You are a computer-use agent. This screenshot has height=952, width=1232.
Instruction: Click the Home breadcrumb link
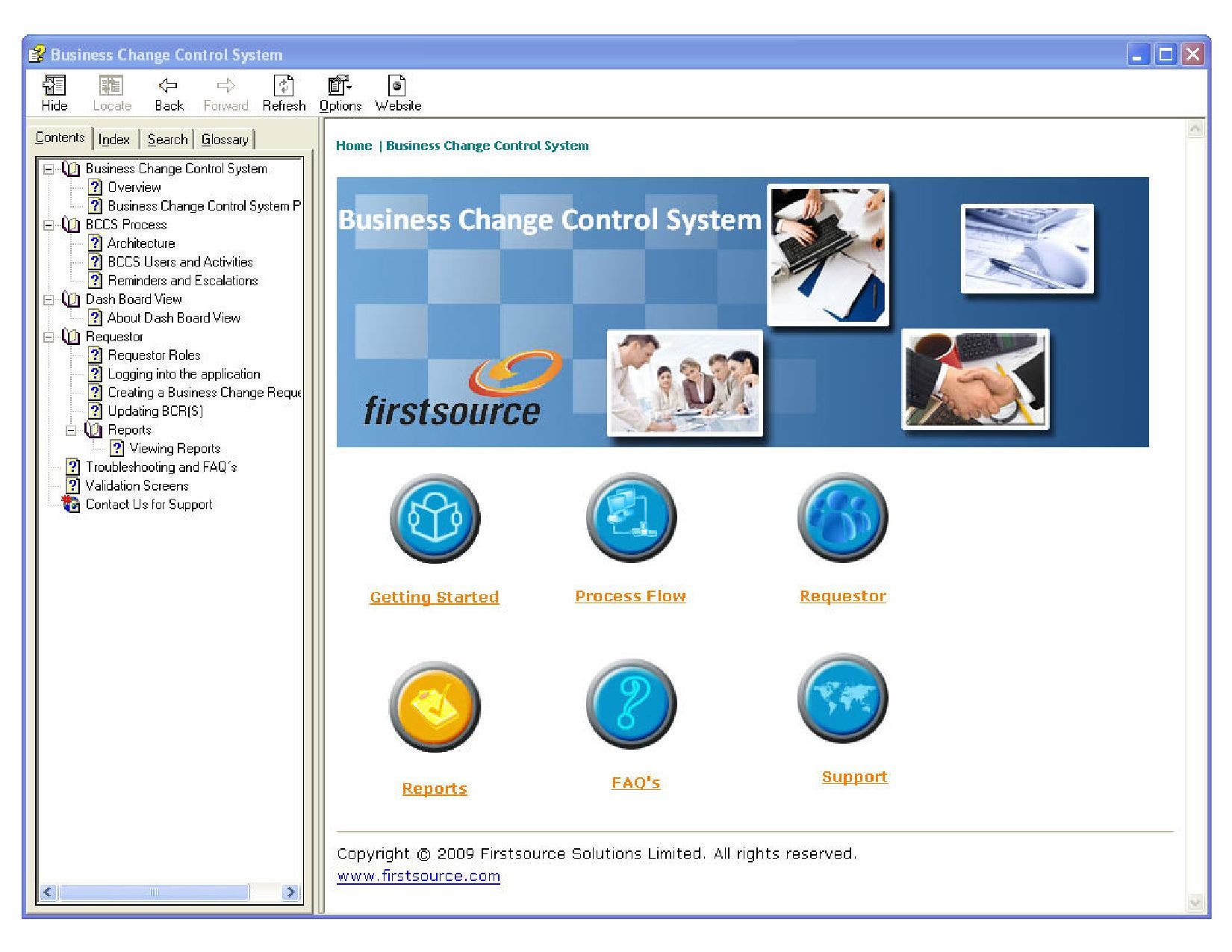[x=354, y=146]
